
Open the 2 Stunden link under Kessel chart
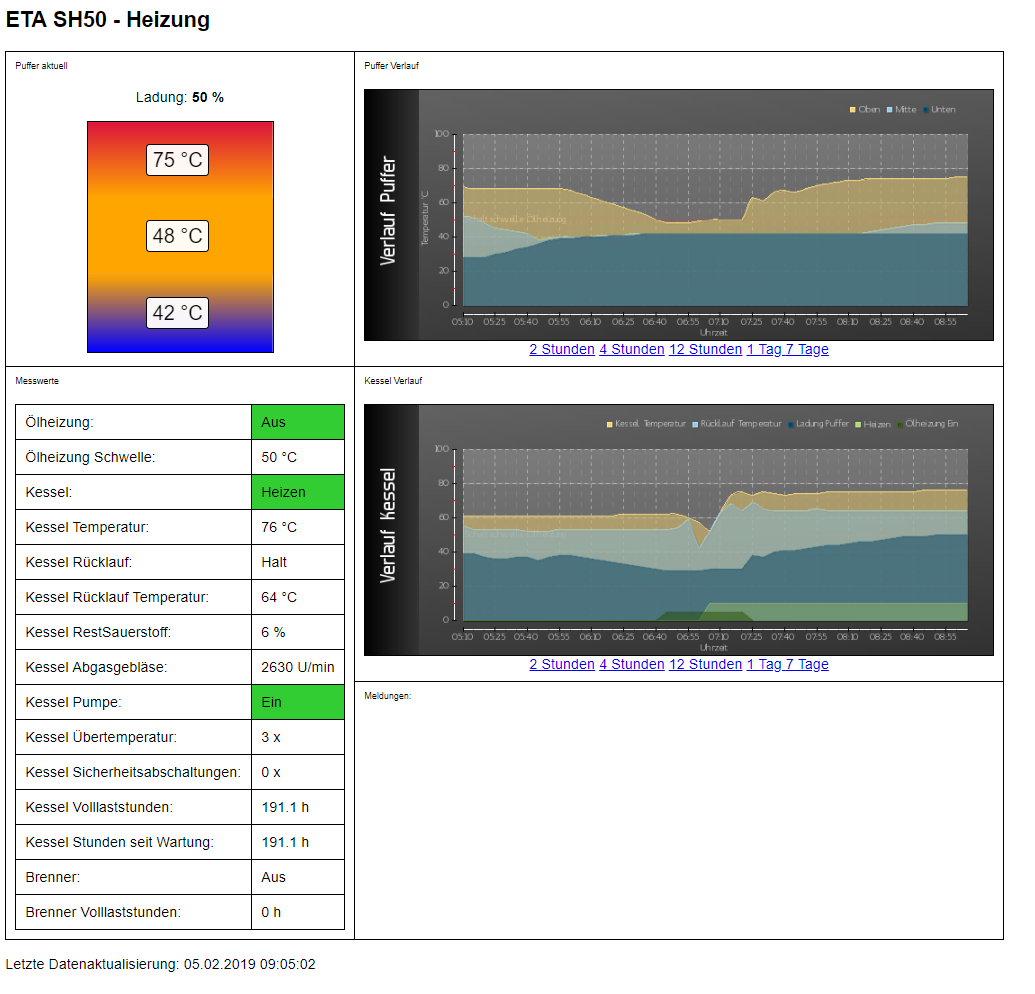[x=562, y=664]
